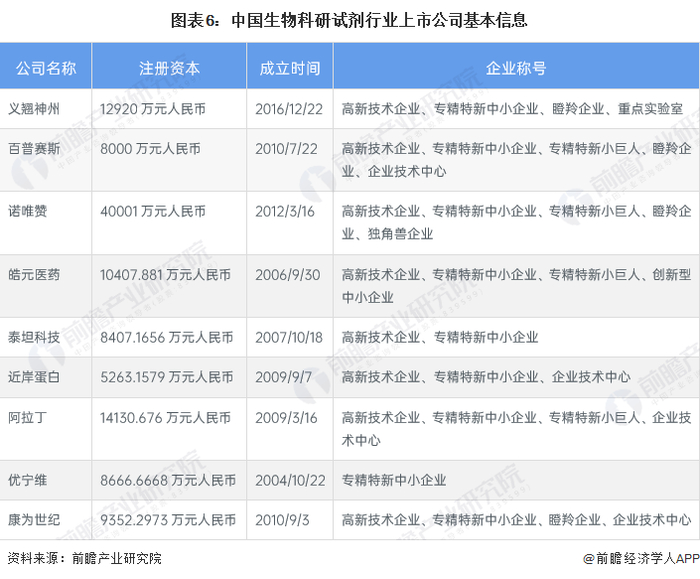
Task: Click capital value 14130.676 万元人民币
Action: [x=165, y=417]
